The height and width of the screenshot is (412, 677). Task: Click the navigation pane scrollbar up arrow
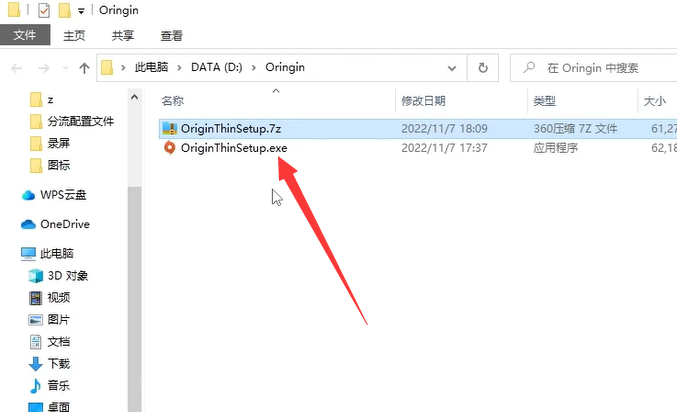point(134,97)
